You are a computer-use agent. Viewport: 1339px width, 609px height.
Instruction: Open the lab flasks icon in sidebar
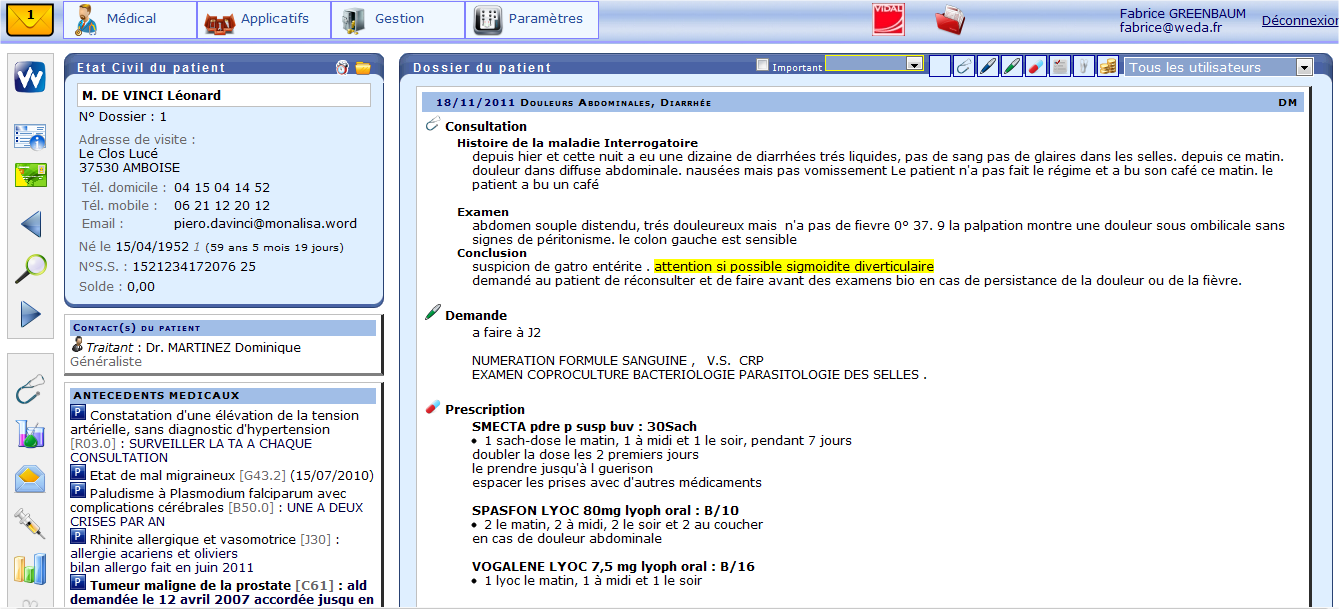[x=30, y=434]
